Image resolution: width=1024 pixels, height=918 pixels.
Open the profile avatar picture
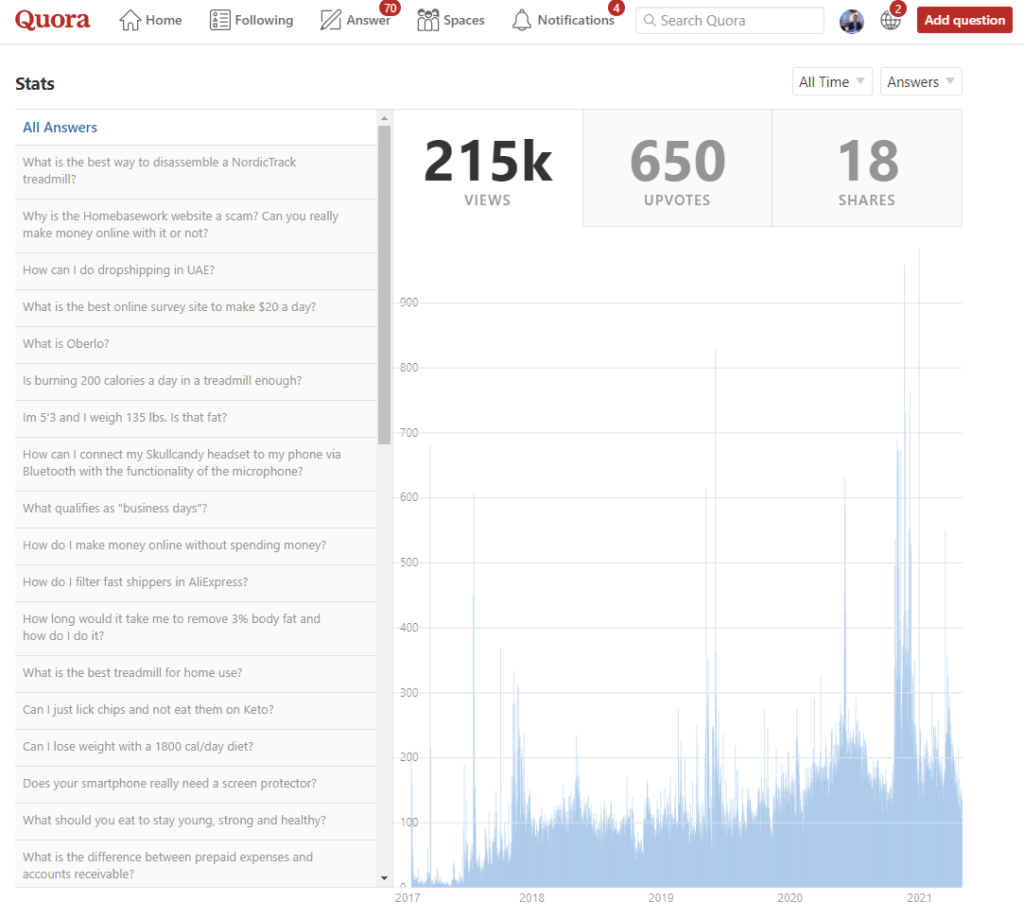tap(852, 21)
